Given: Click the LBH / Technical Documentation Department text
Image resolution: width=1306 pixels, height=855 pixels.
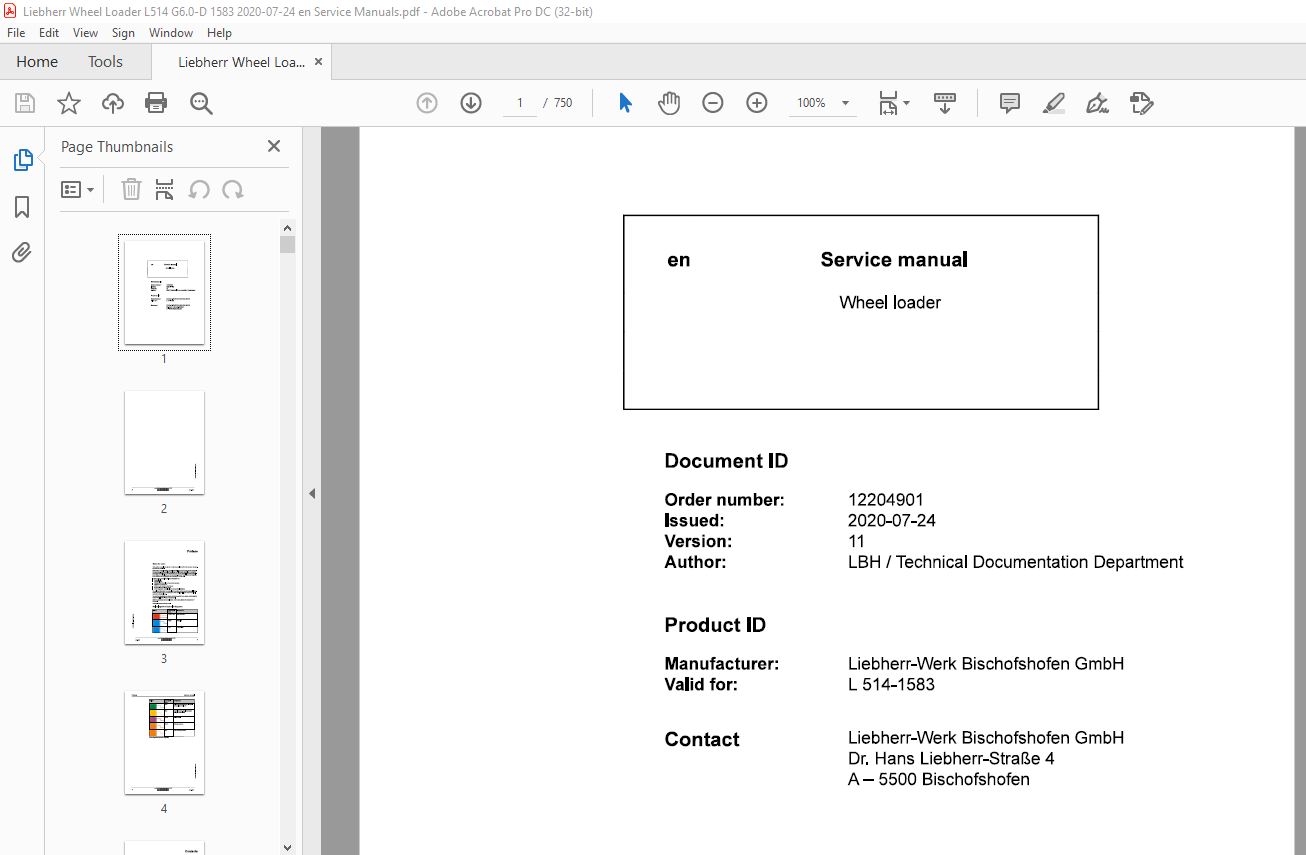Looking at the screenshot, I should coord(1016,562).
